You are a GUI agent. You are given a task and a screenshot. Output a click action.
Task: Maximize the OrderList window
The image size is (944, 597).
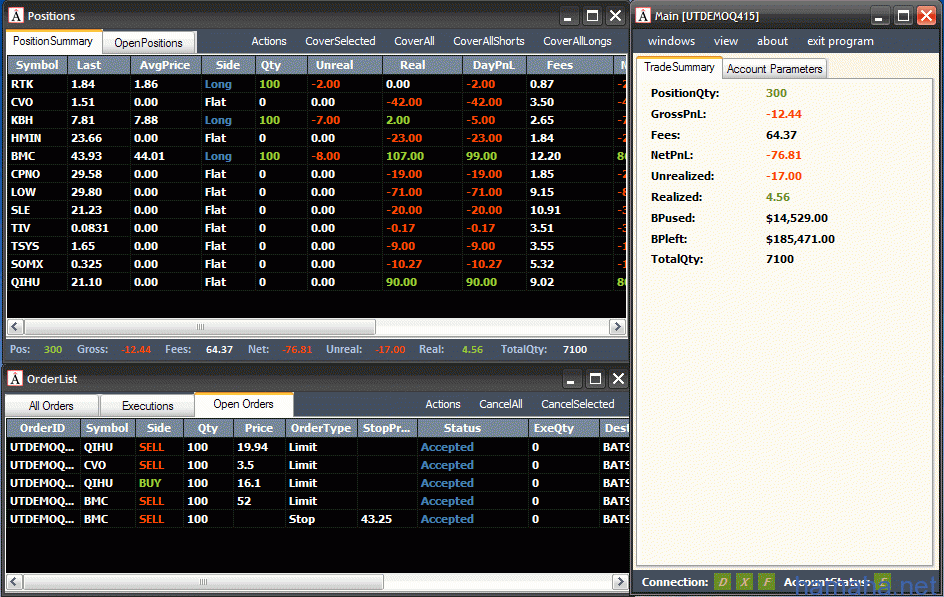[593, 379]
